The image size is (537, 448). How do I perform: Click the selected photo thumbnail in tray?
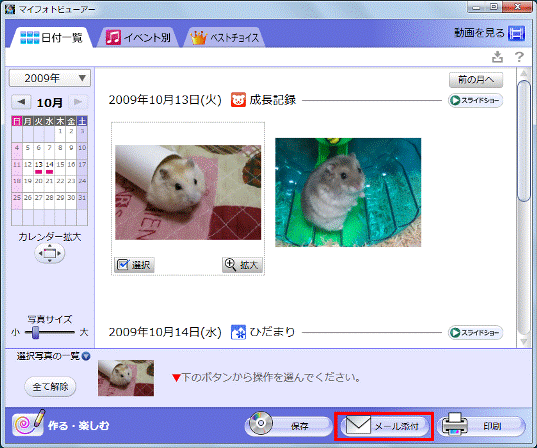coord(126,378)
